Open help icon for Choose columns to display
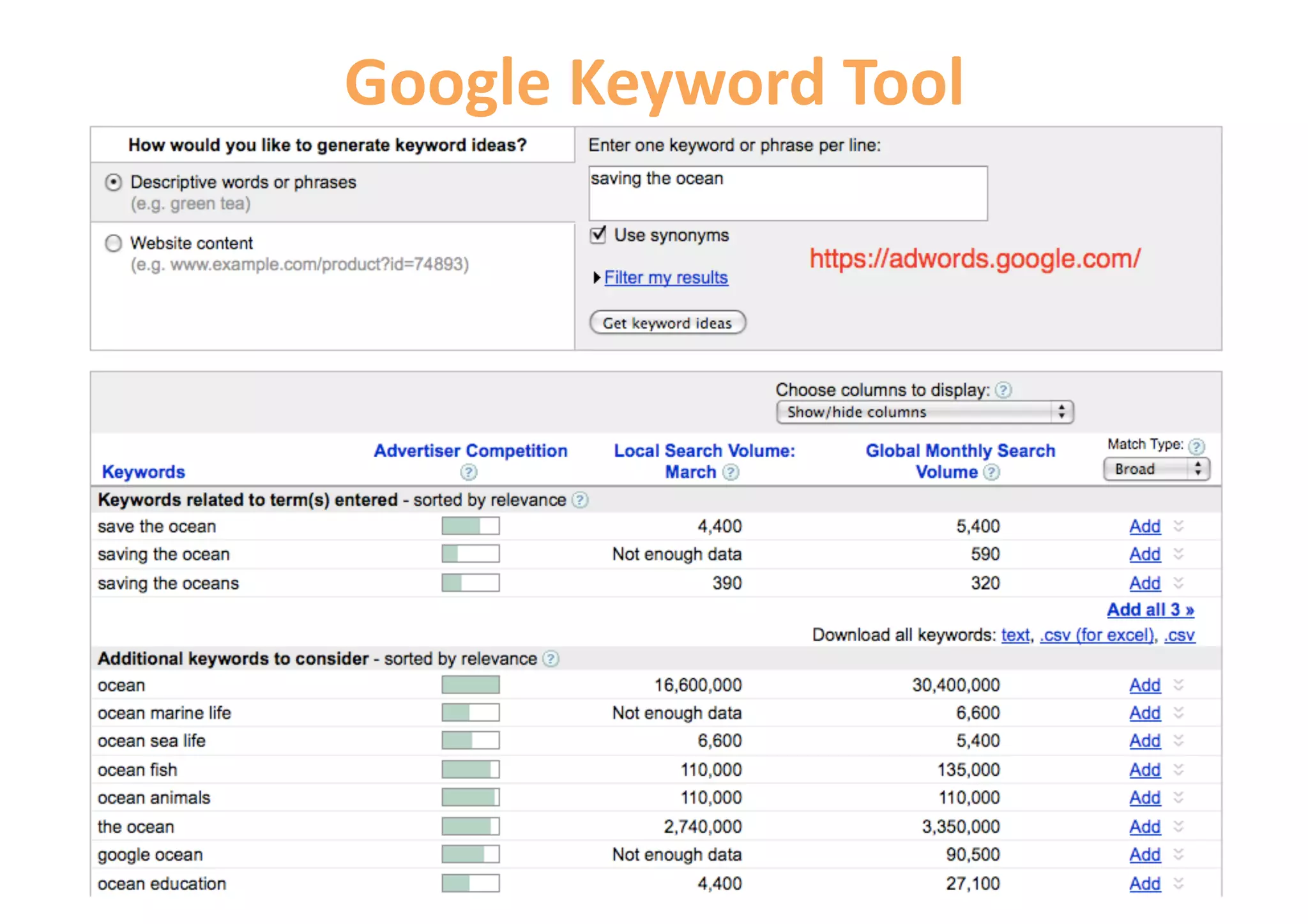Image resolution: width=1308 pixels, height=924 pixels. (x=1003, y=390)
